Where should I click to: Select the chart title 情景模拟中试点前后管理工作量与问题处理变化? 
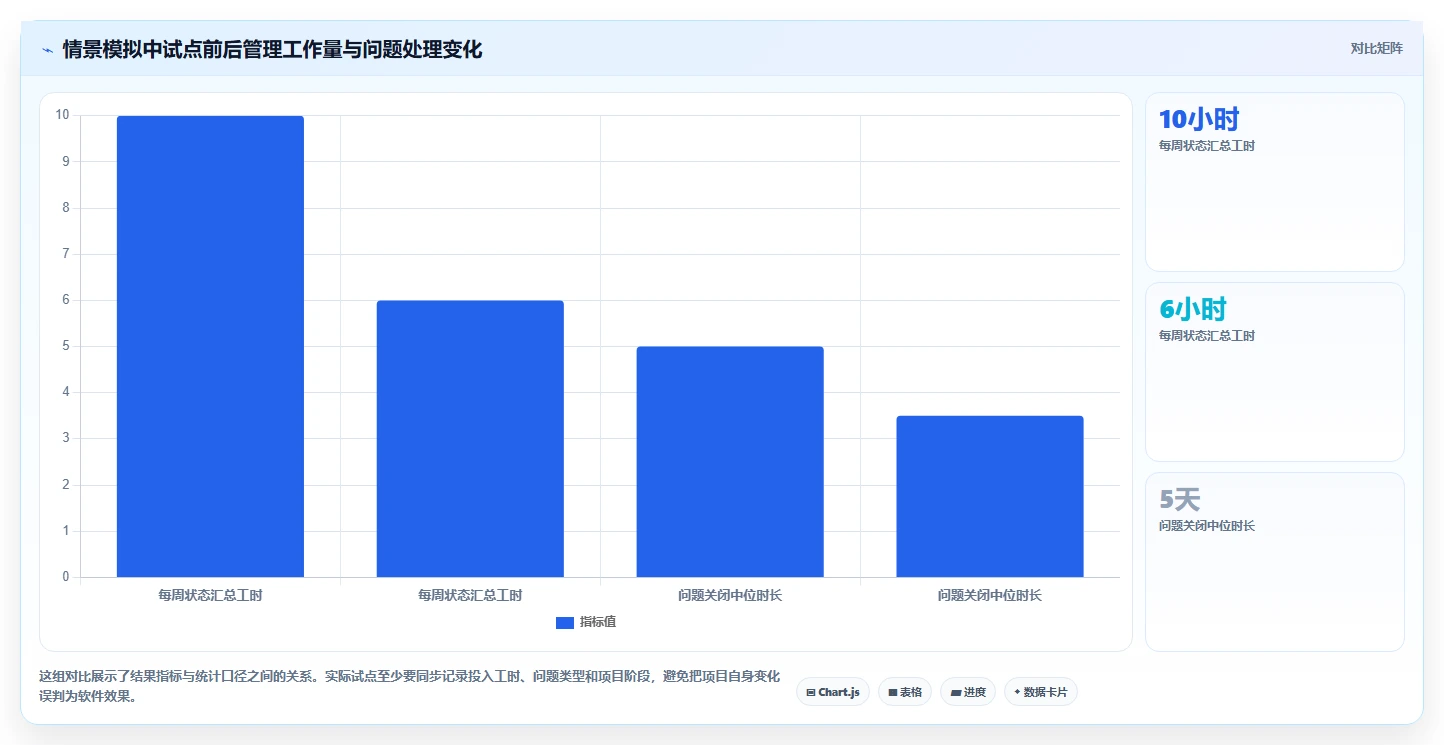[x=272, y=49]
